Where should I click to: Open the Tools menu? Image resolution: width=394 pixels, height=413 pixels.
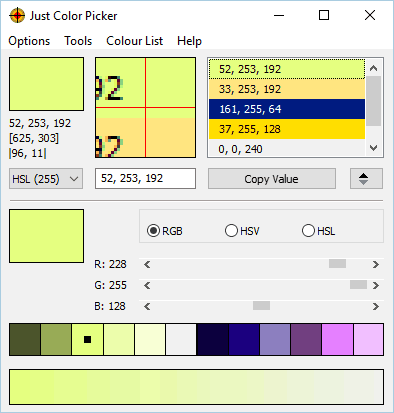[x=78, y=41]
